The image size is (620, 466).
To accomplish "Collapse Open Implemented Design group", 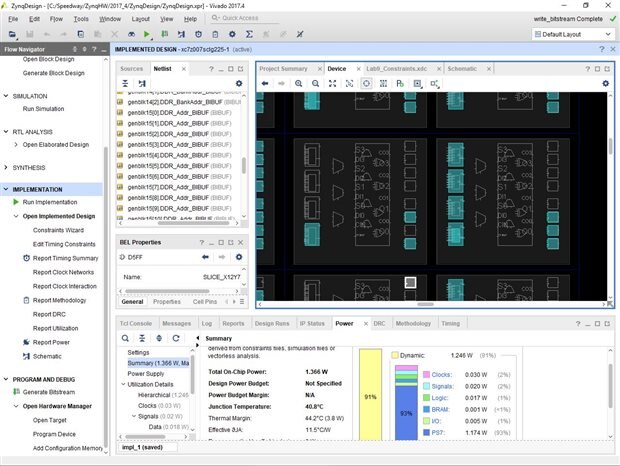I will (16, 216).
